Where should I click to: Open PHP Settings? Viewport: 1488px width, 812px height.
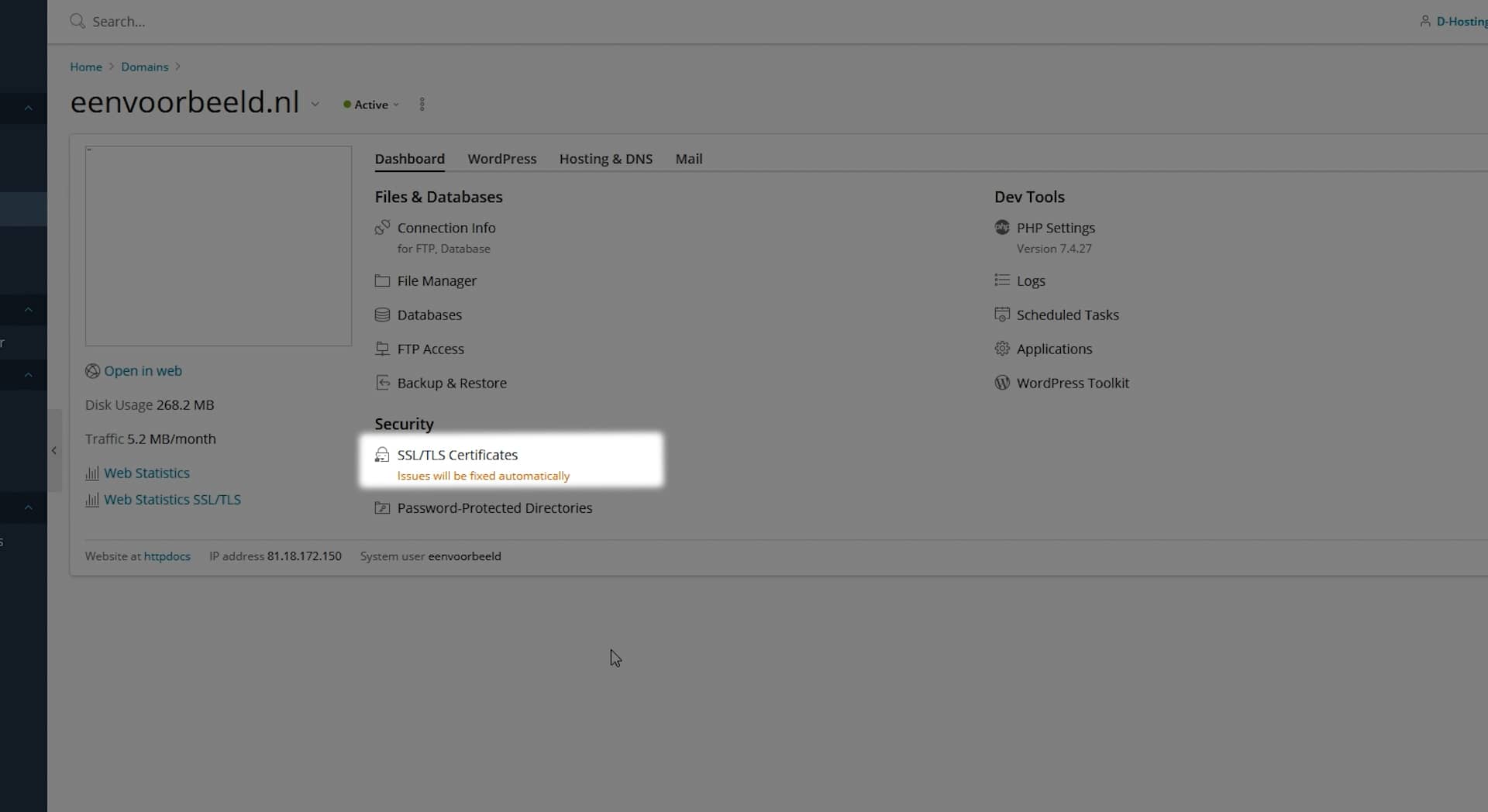[1056, 228]
